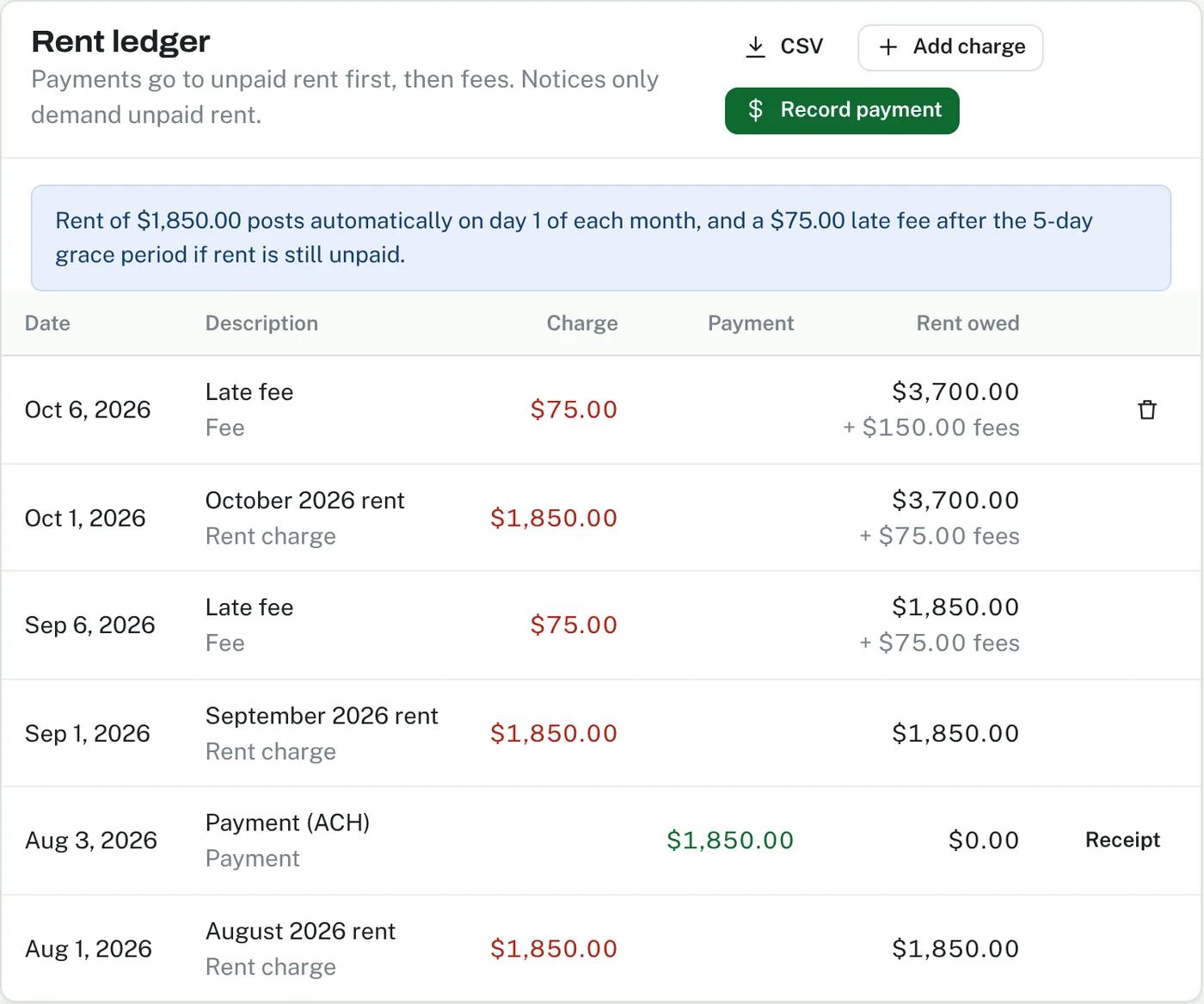The height and width of the screenshot is (1004, 1204).
Task: Record a new payment
Action: point(842,110)
